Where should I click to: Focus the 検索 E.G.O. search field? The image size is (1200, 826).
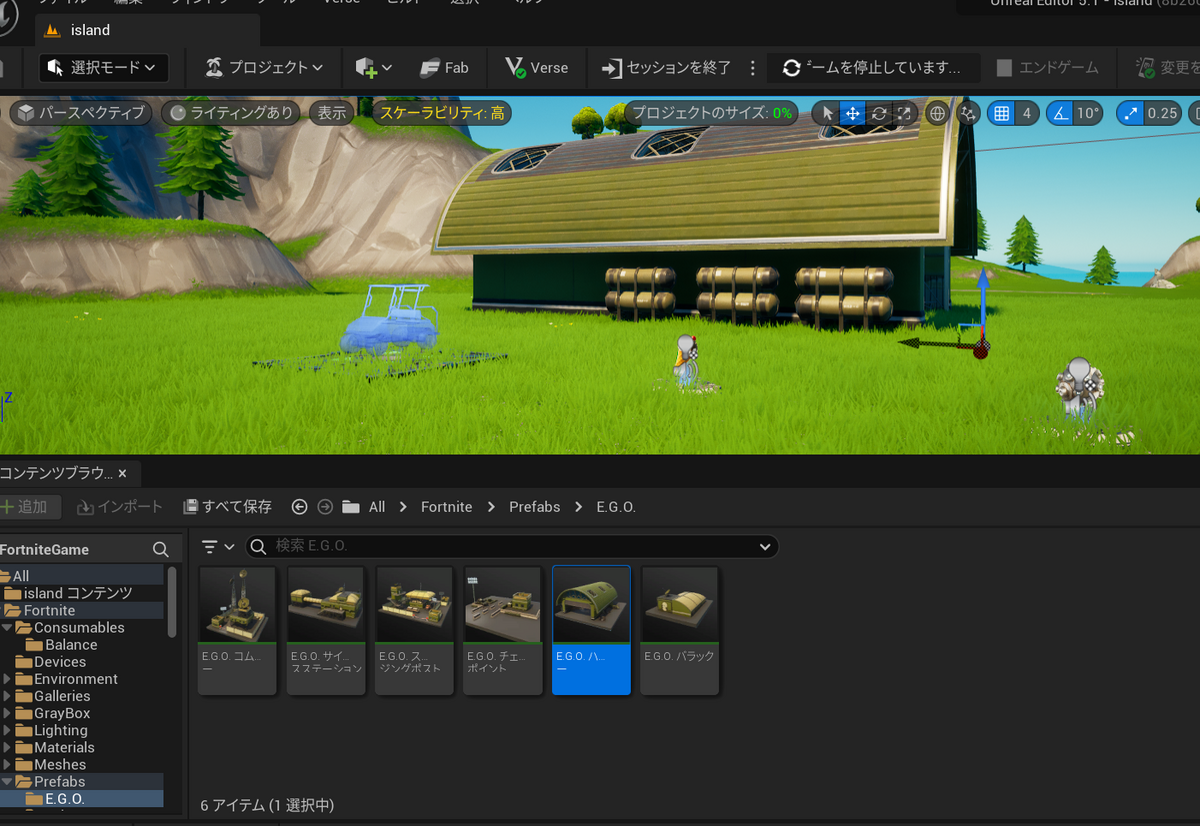pos(512,546)
